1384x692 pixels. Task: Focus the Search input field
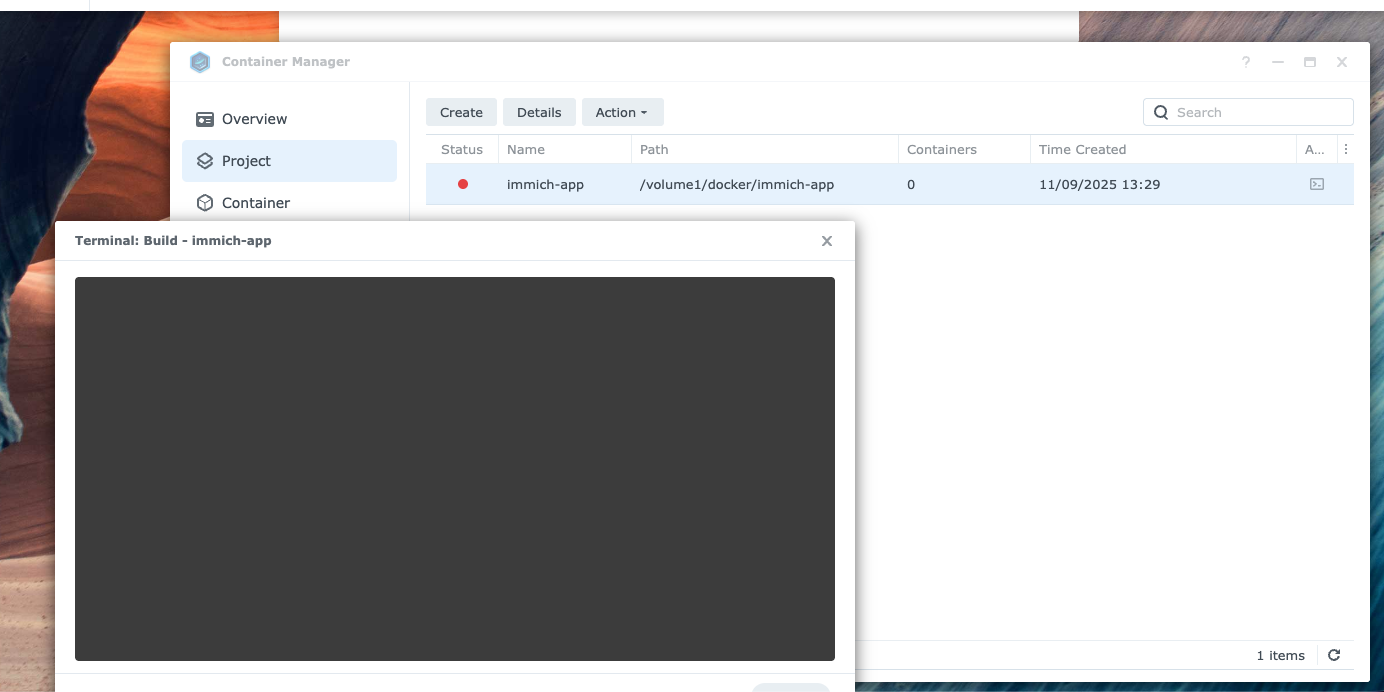tap(1248, 112)
